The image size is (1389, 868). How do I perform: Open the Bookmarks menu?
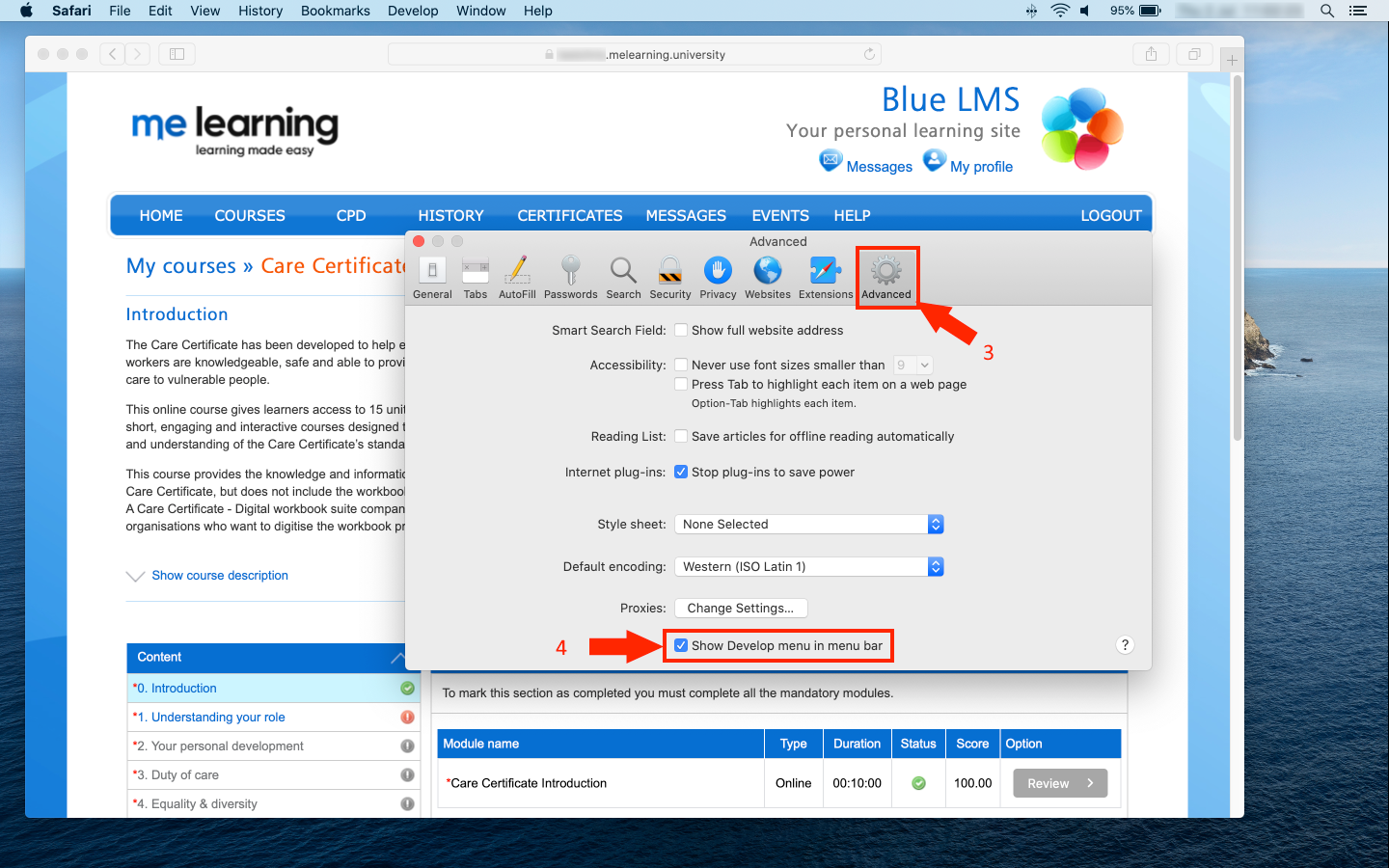tap(336, 11)
